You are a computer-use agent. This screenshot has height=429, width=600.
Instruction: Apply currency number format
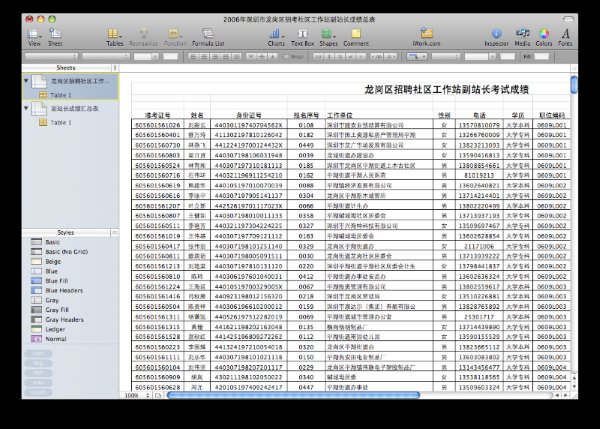coord(329,57)
